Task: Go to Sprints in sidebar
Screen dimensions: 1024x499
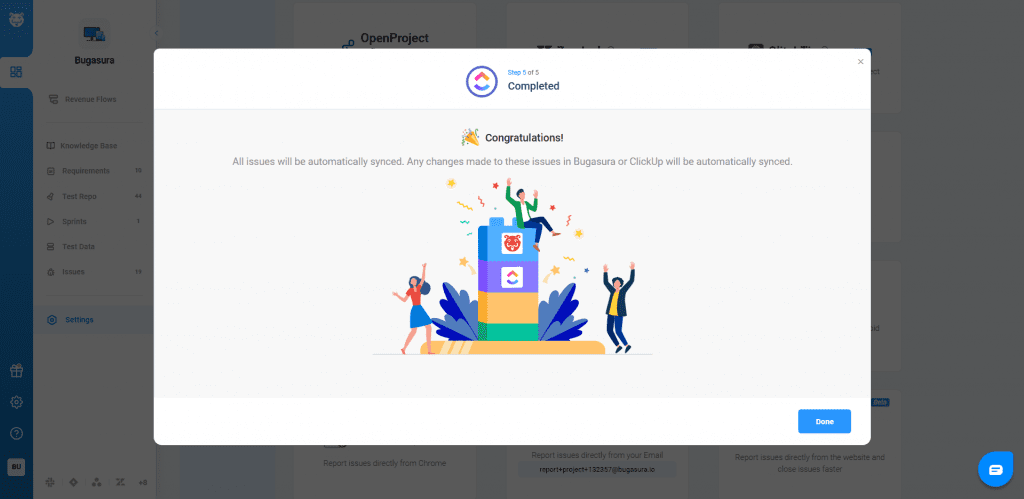Action: coord(94,221)
